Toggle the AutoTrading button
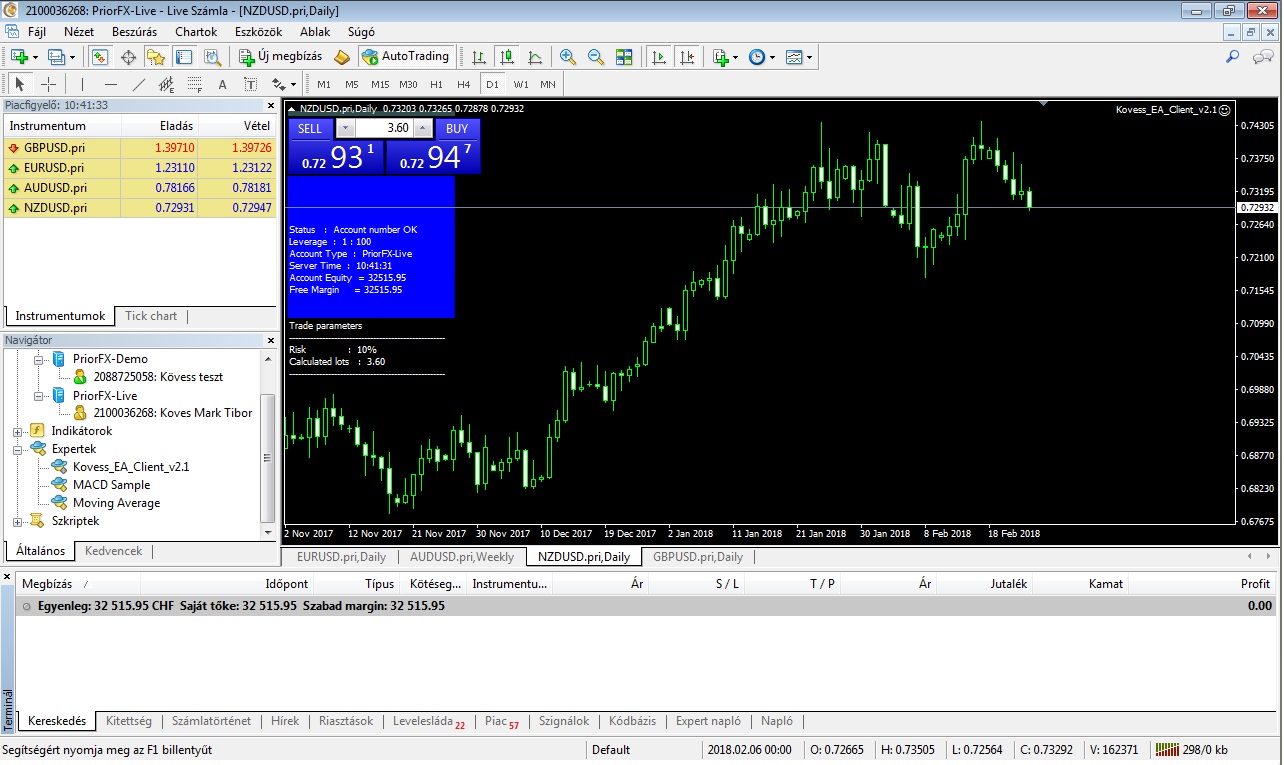 click(x=406, y=57)
